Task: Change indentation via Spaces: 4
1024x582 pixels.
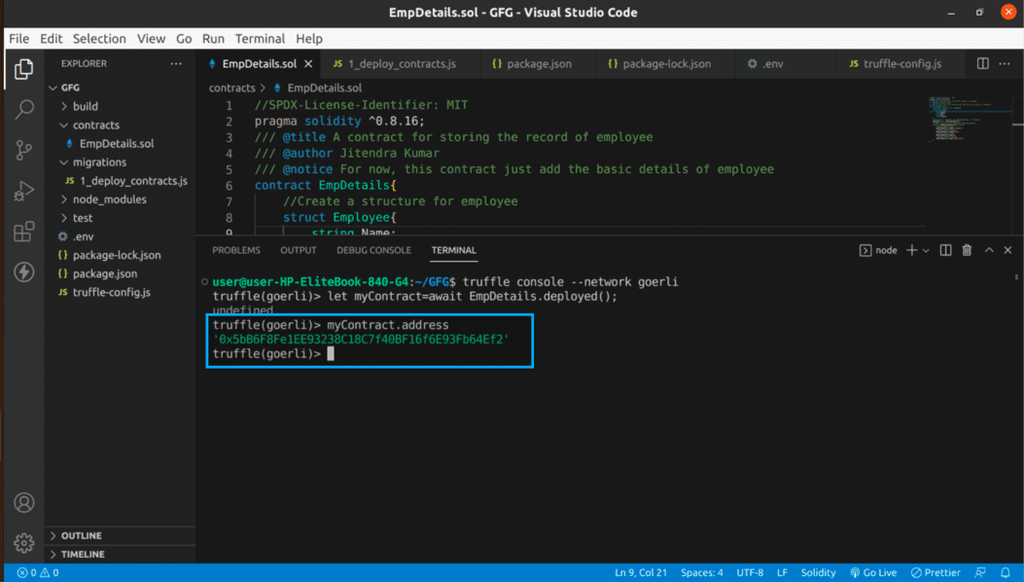Action: click(701, 572)
